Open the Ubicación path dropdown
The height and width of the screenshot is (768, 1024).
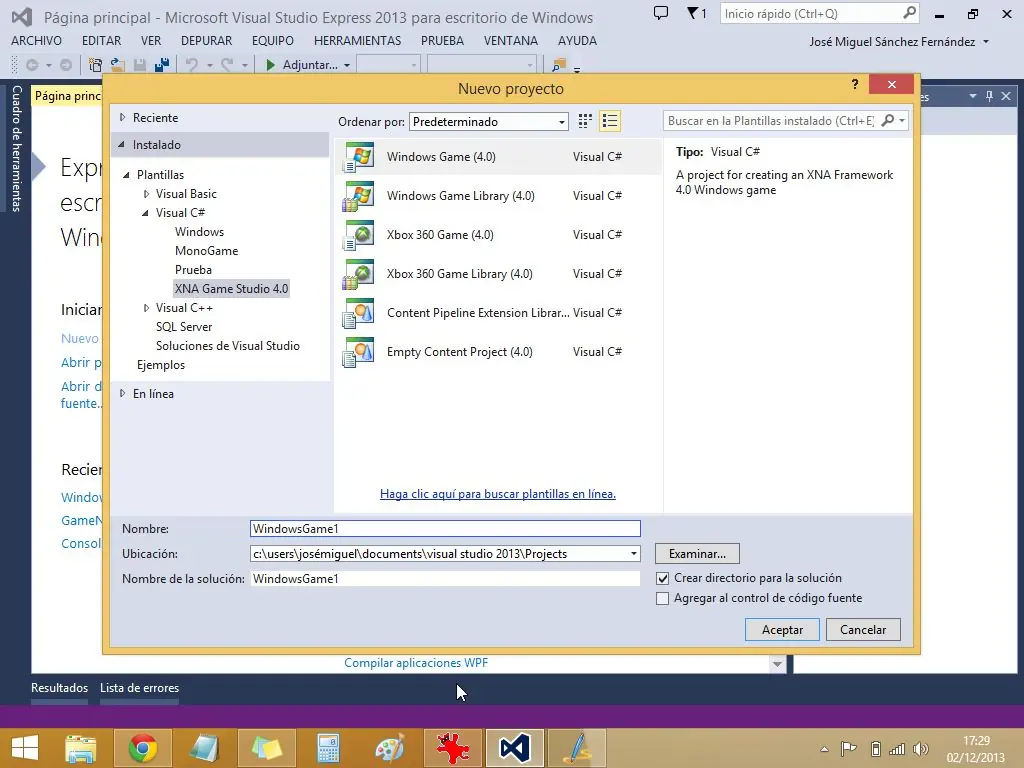[634, 554]
